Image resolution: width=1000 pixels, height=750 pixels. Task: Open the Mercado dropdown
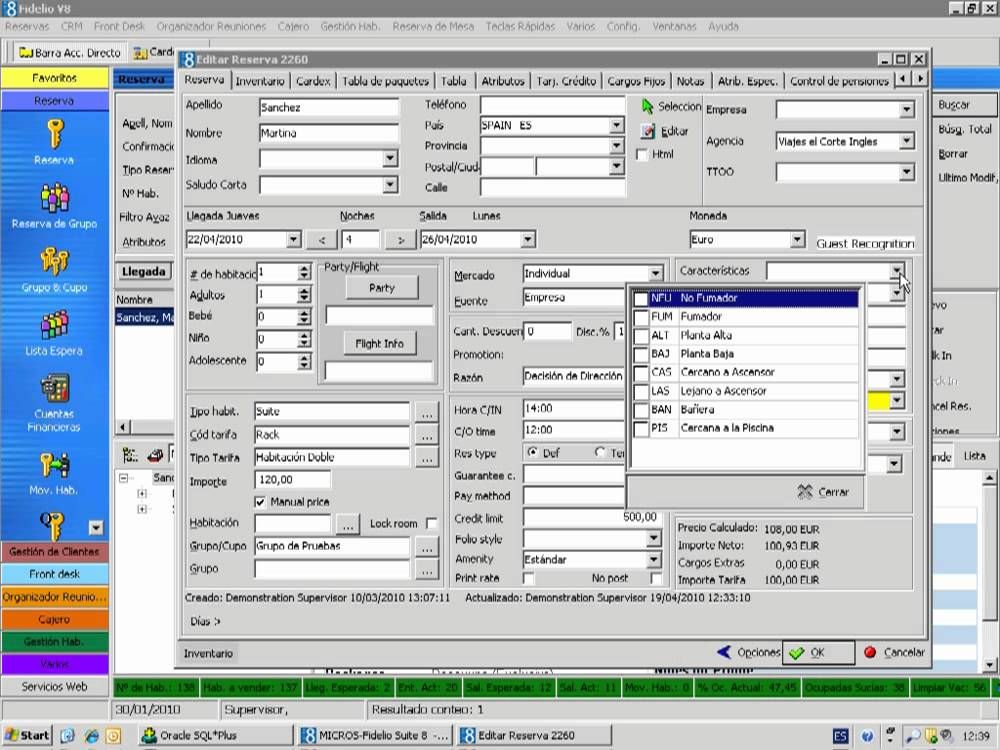(x=655, y=274)
